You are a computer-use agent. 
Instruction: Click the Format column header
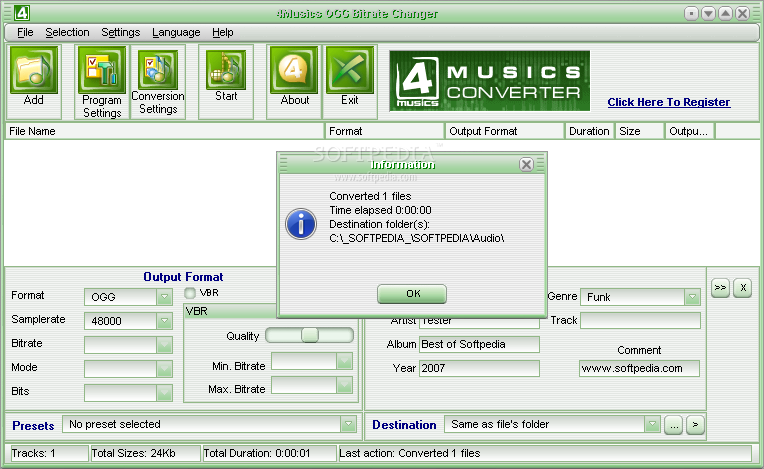(384, 131)
